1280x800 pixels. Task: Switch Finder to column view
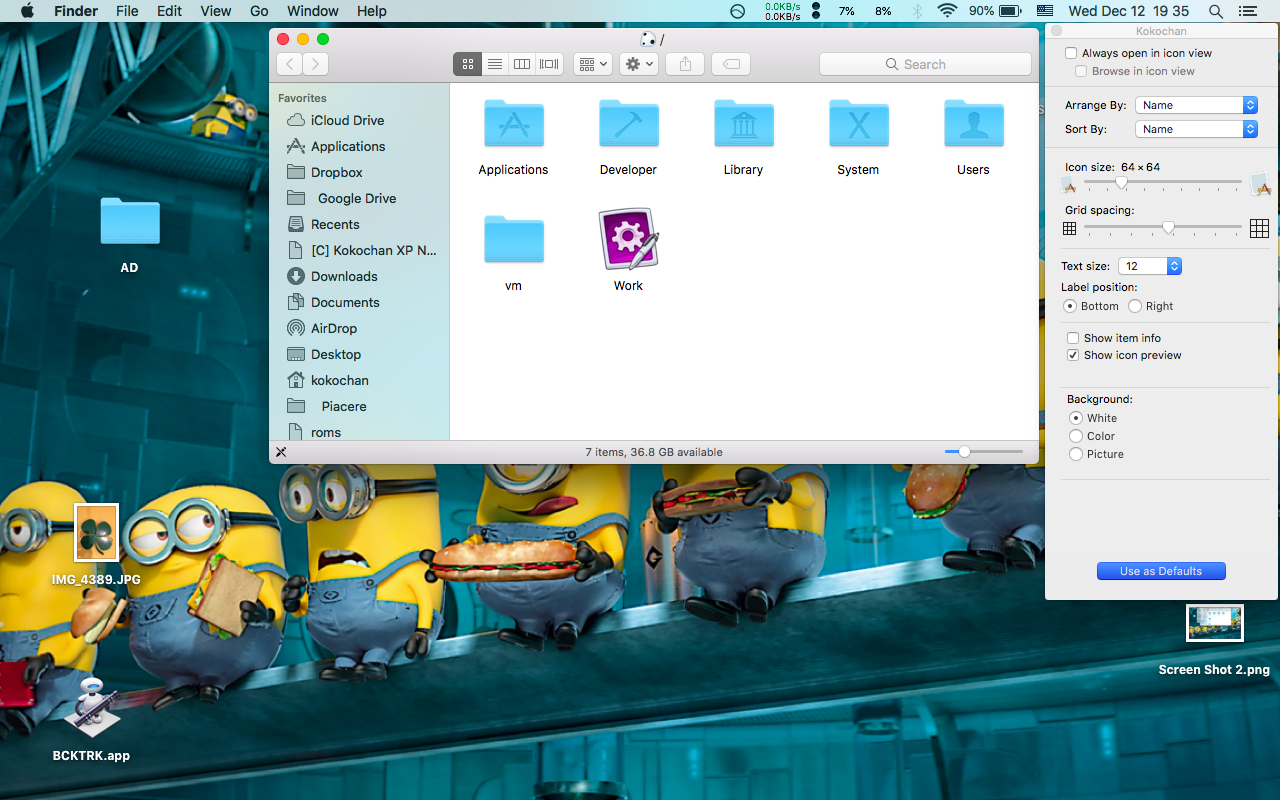click(522, 64)
